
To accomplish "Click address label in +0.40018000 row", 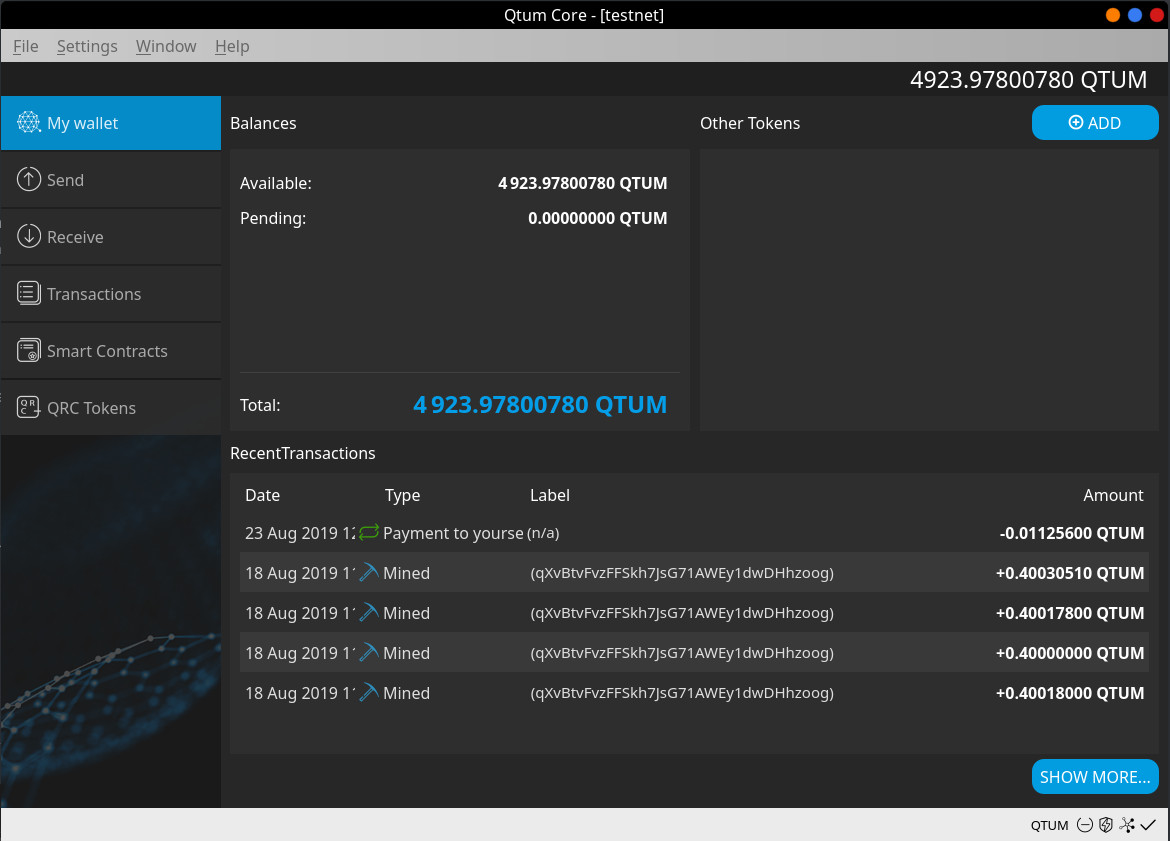I will pos(682,693).
